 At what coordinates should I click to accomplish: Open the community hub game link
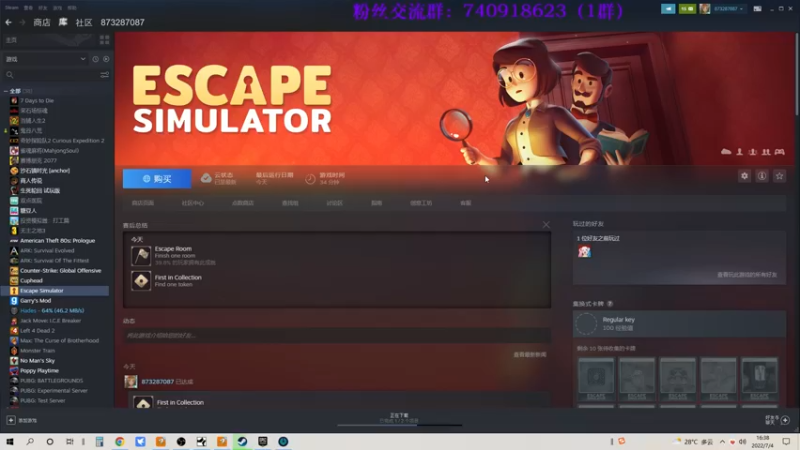point(193,203)
